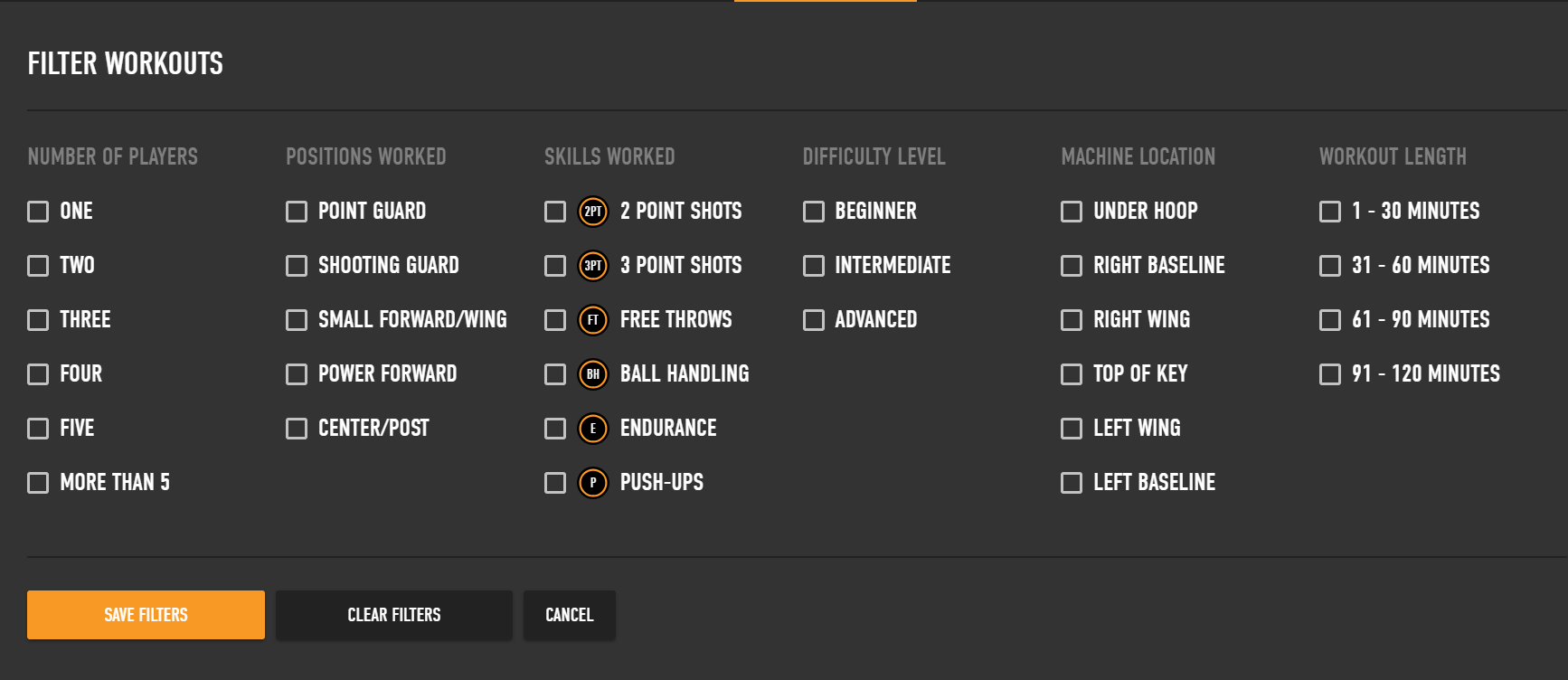The image size is (1568, 680).
Task: Click the BH ball handling icon
Action: tap(593, 374)
